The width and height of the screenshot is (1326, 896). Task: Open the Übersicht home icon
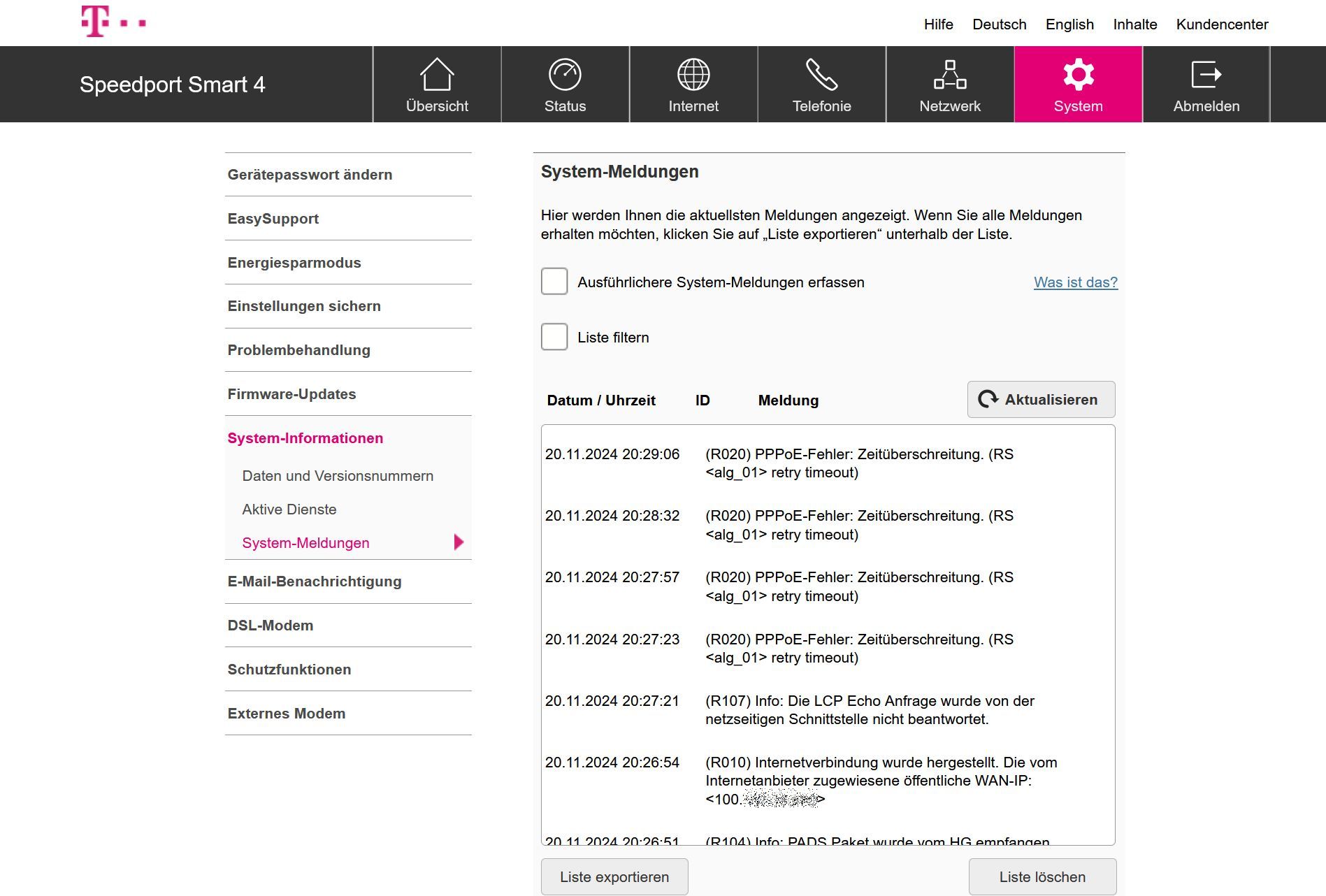(437, 74)
